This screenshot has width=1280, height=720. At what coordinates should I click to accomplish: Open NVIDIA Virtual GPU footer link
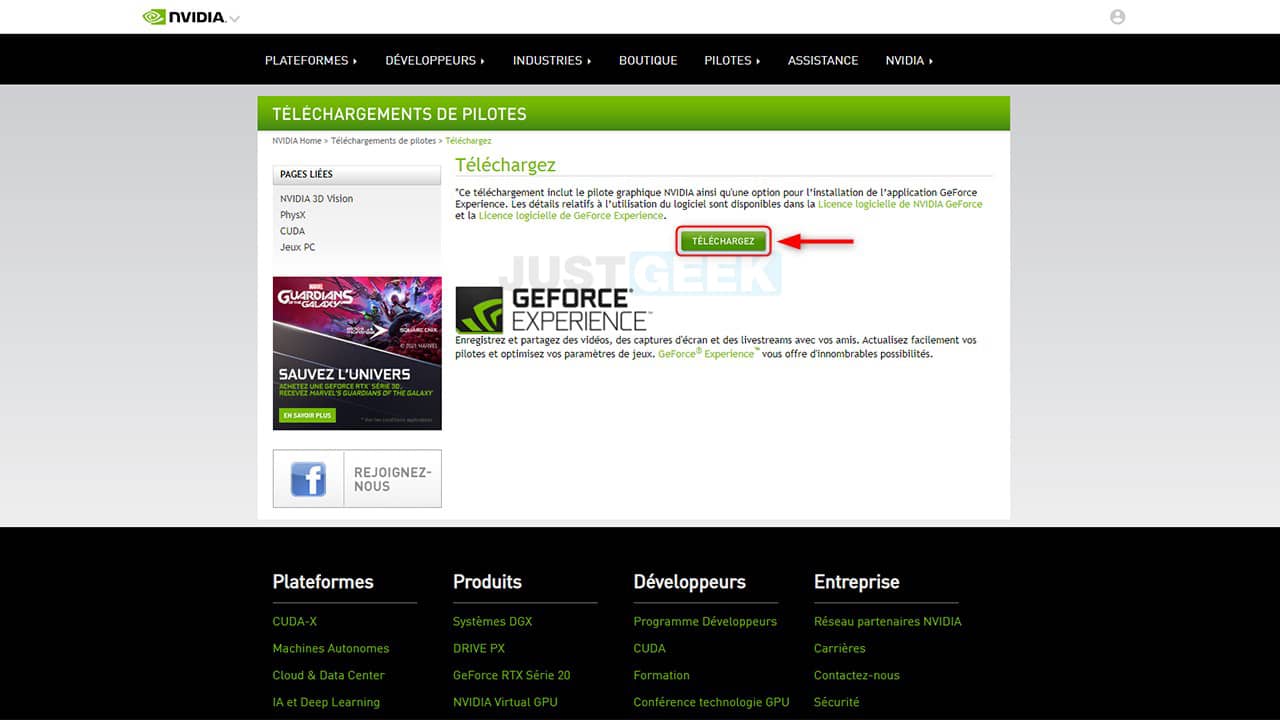[505, 702]
